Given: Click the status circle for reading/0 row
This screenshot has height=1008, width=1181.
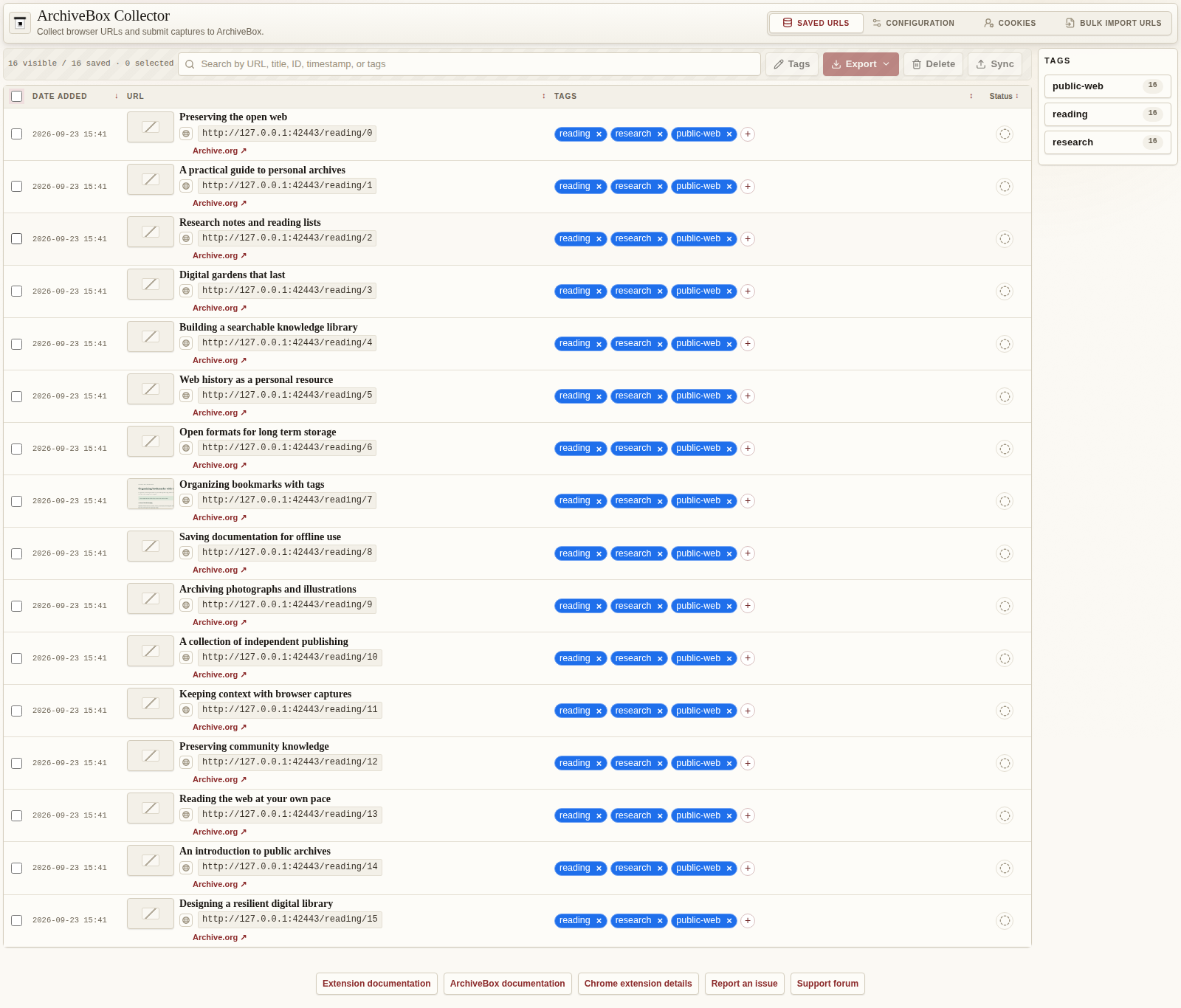Looking at the screenshot, I should pos(1005,134).
